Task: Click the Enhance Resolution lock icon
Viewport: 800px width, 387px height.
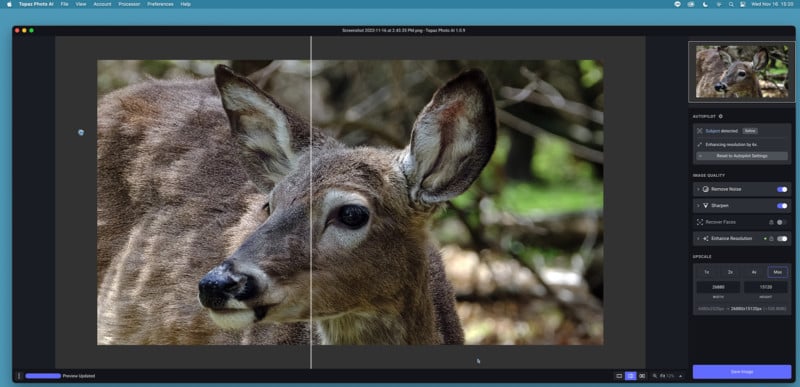Action: click(771, 239)
